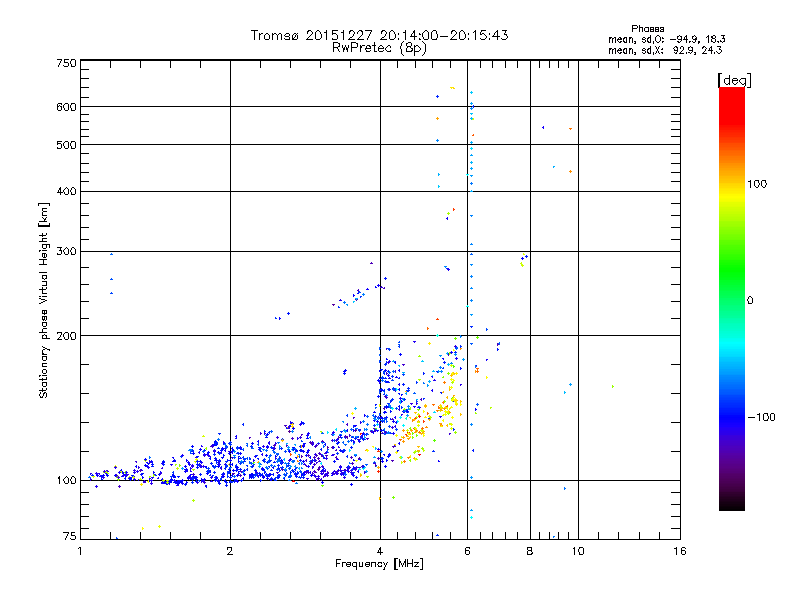Click the x-axis tick label '4'
Viewport: 800px width, 600px height.
(x=380, y=551)
